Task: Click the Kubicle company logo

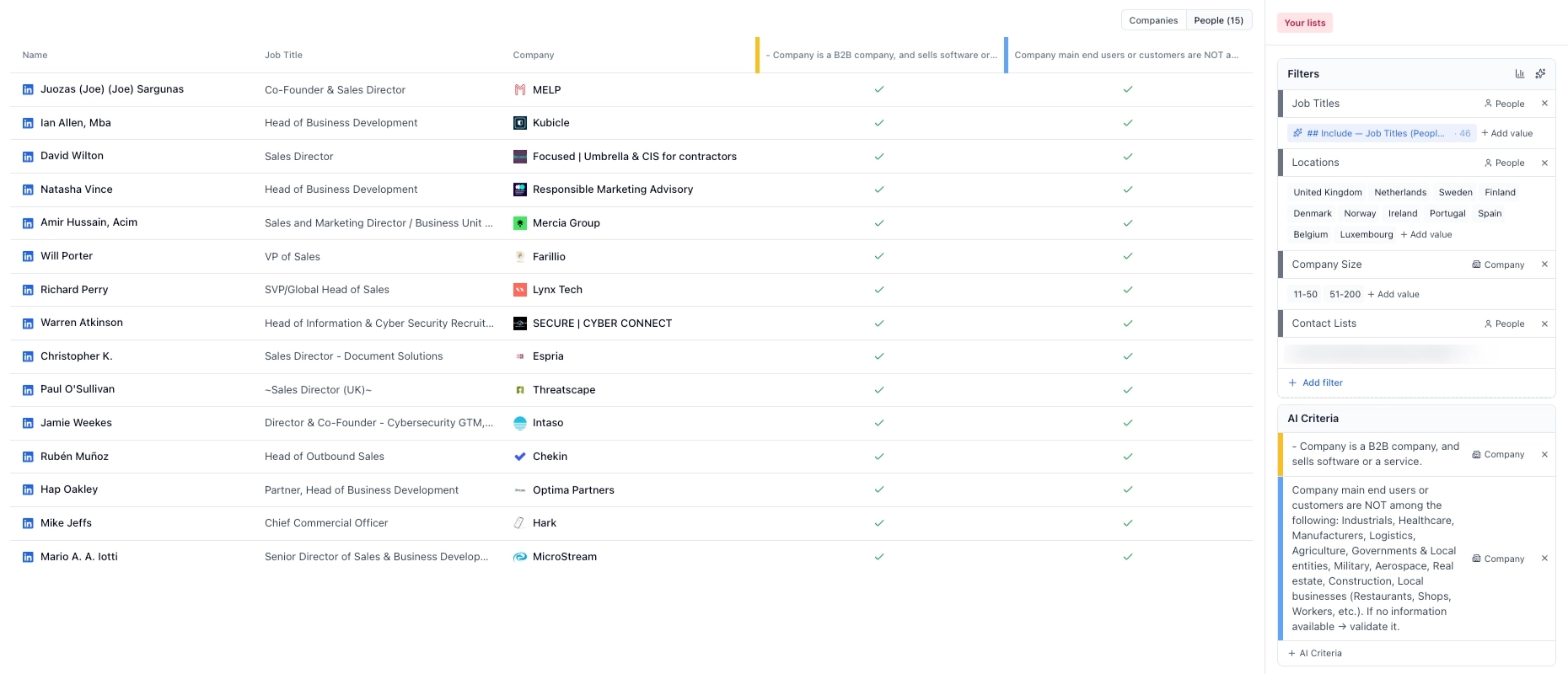Action: coord(520,123)
